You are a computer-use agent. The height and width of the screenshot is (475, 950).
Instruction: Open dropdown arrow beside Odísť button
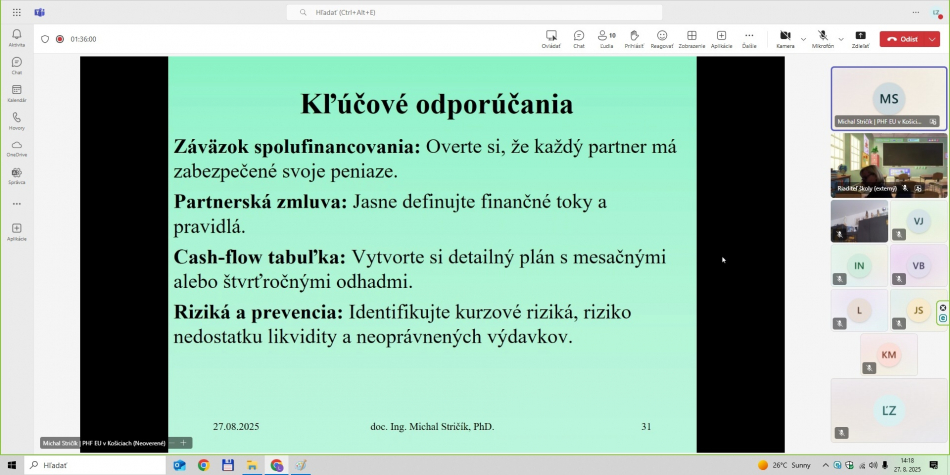coord(932,39)
